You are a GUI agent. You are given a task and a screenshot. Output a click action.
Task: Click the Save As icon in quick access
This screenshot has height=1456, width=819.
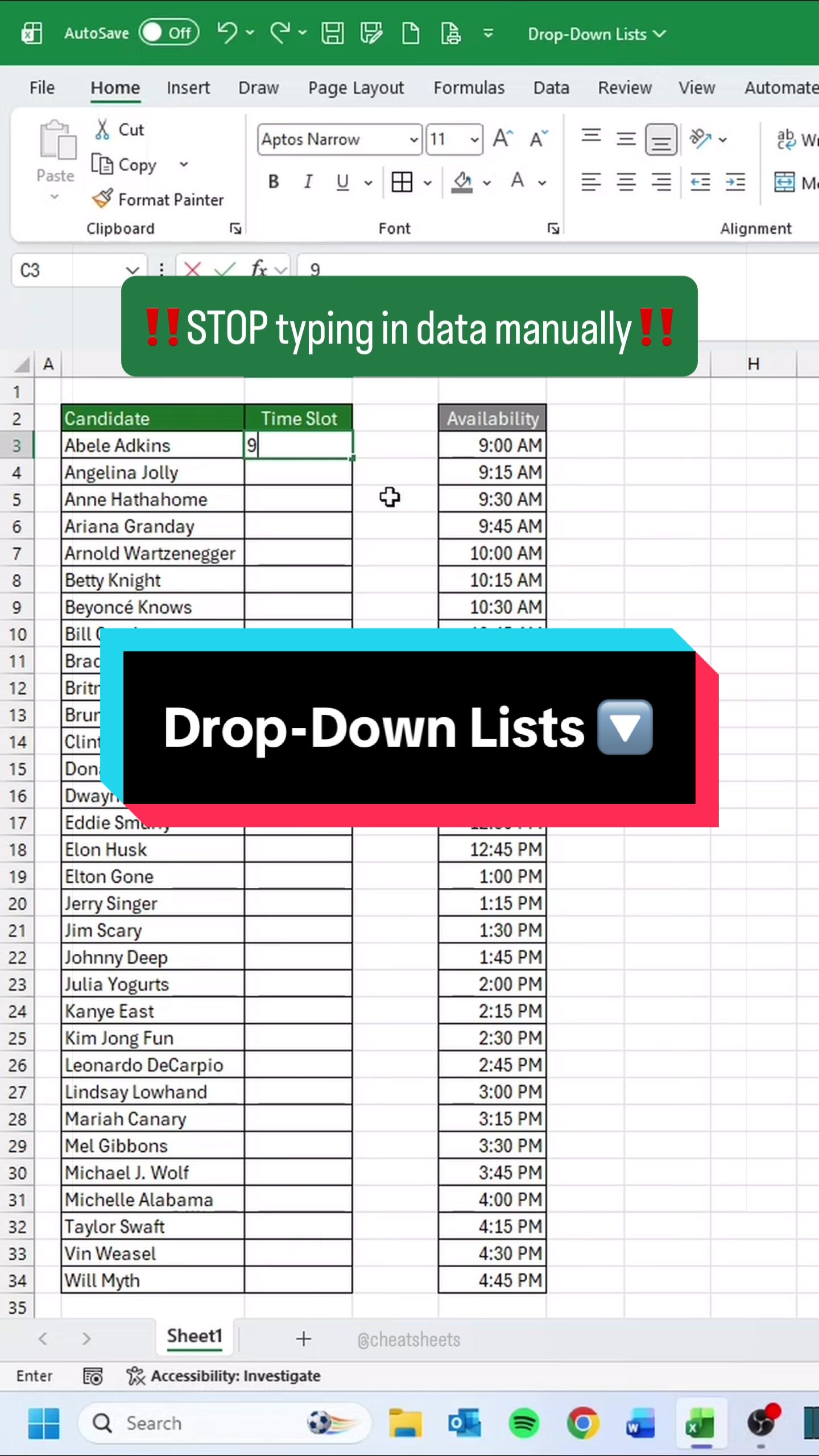371,33
